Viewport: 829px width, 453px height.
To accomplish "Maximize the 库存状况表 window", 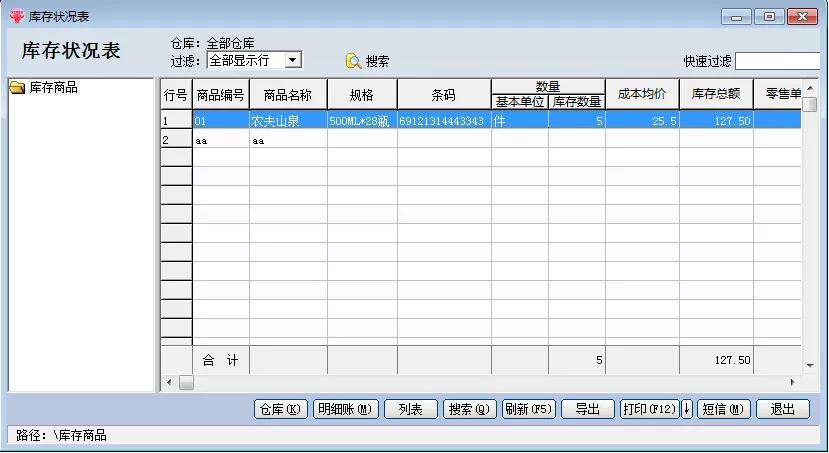I will tap(769, 17).
